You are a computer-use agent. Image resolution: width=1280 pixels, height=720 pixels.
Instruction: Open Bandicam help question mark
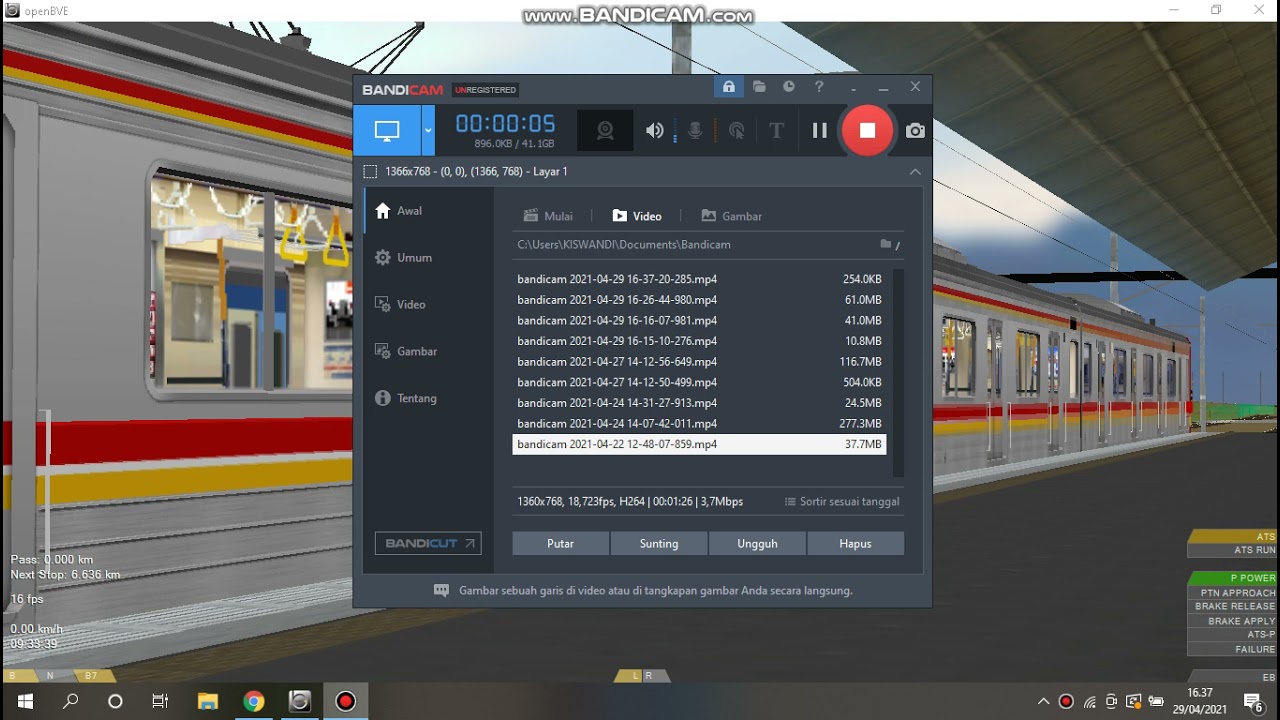[x=819, y=87]
